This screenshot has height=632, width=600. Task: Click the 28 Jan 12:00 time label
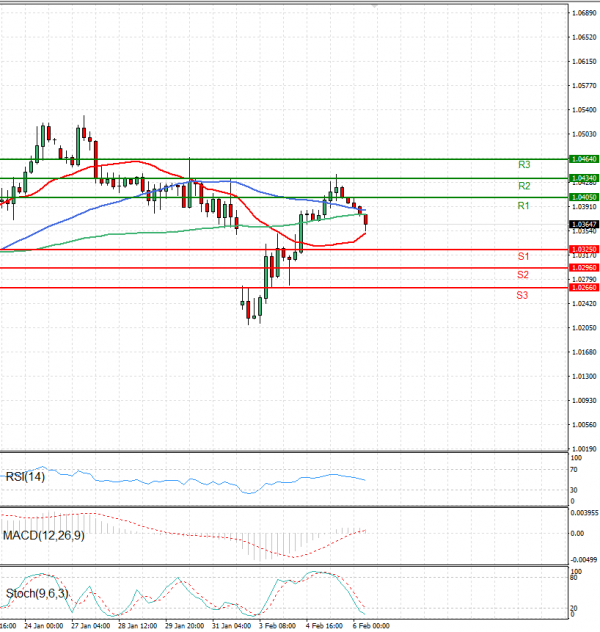click(x=137, y=626)
